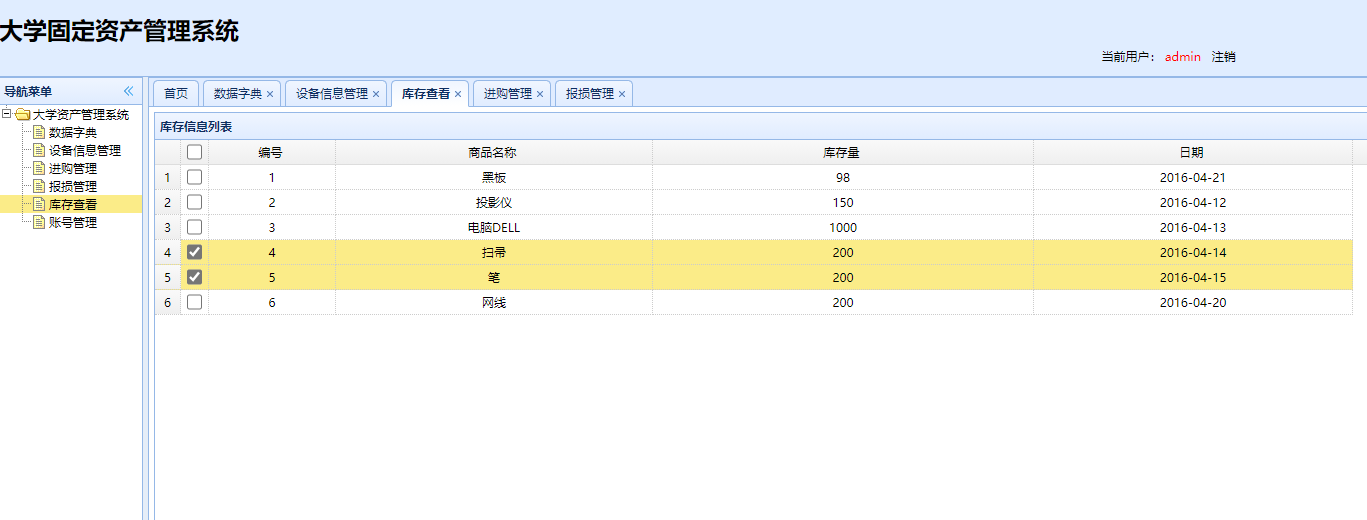Close the 进购管理 tab
This screenshot has height=520, width=1367.
(x=540, y=94)
